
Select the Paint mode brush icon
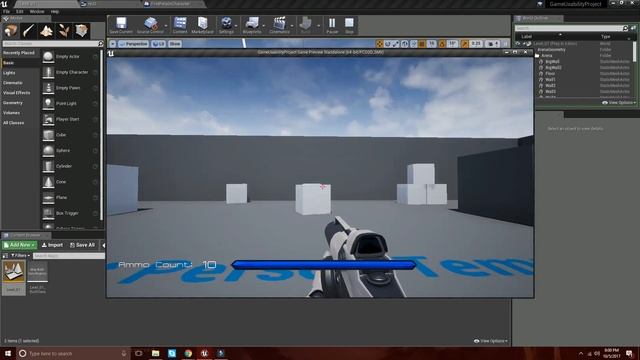coord(29,31)
